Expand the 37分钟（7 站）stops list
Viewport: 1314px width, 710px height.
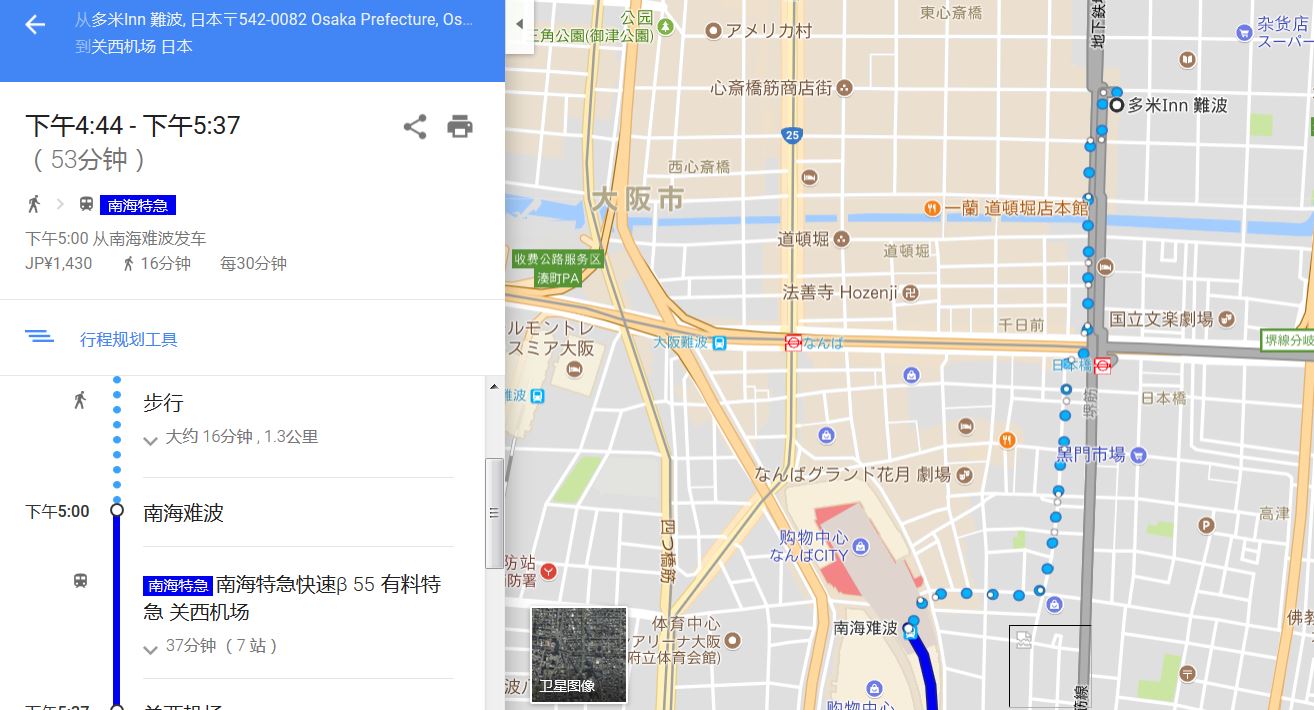tap(151, 648)
